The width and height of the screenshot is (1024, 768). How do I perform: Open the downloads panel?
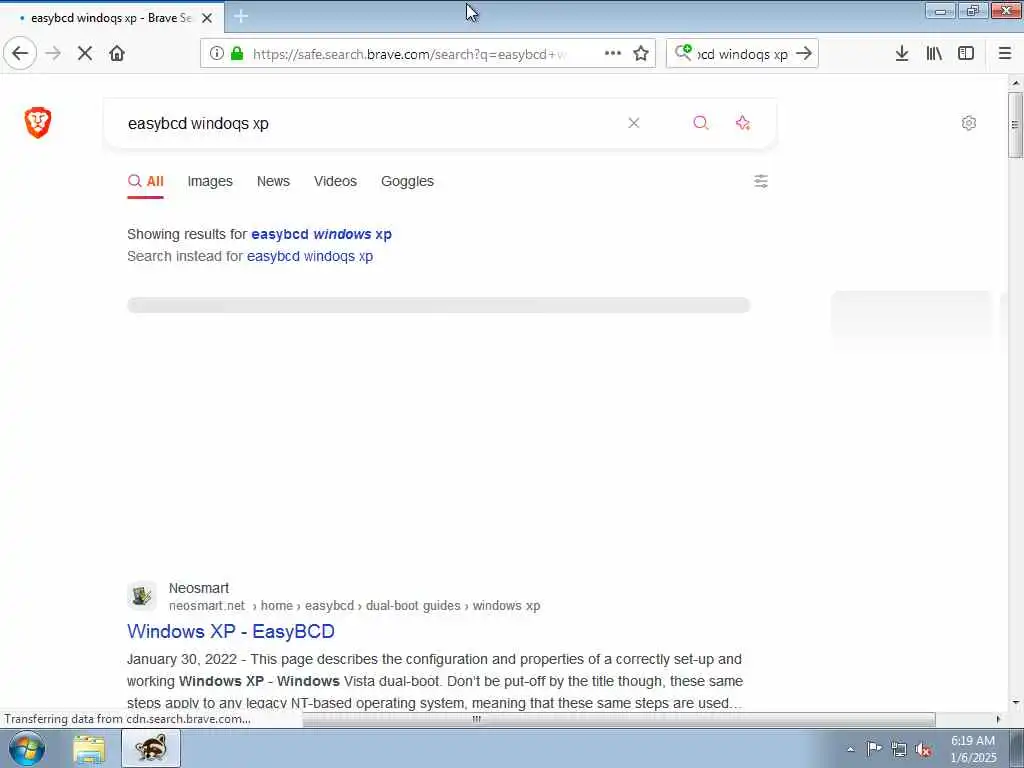(x=902, y=54)
